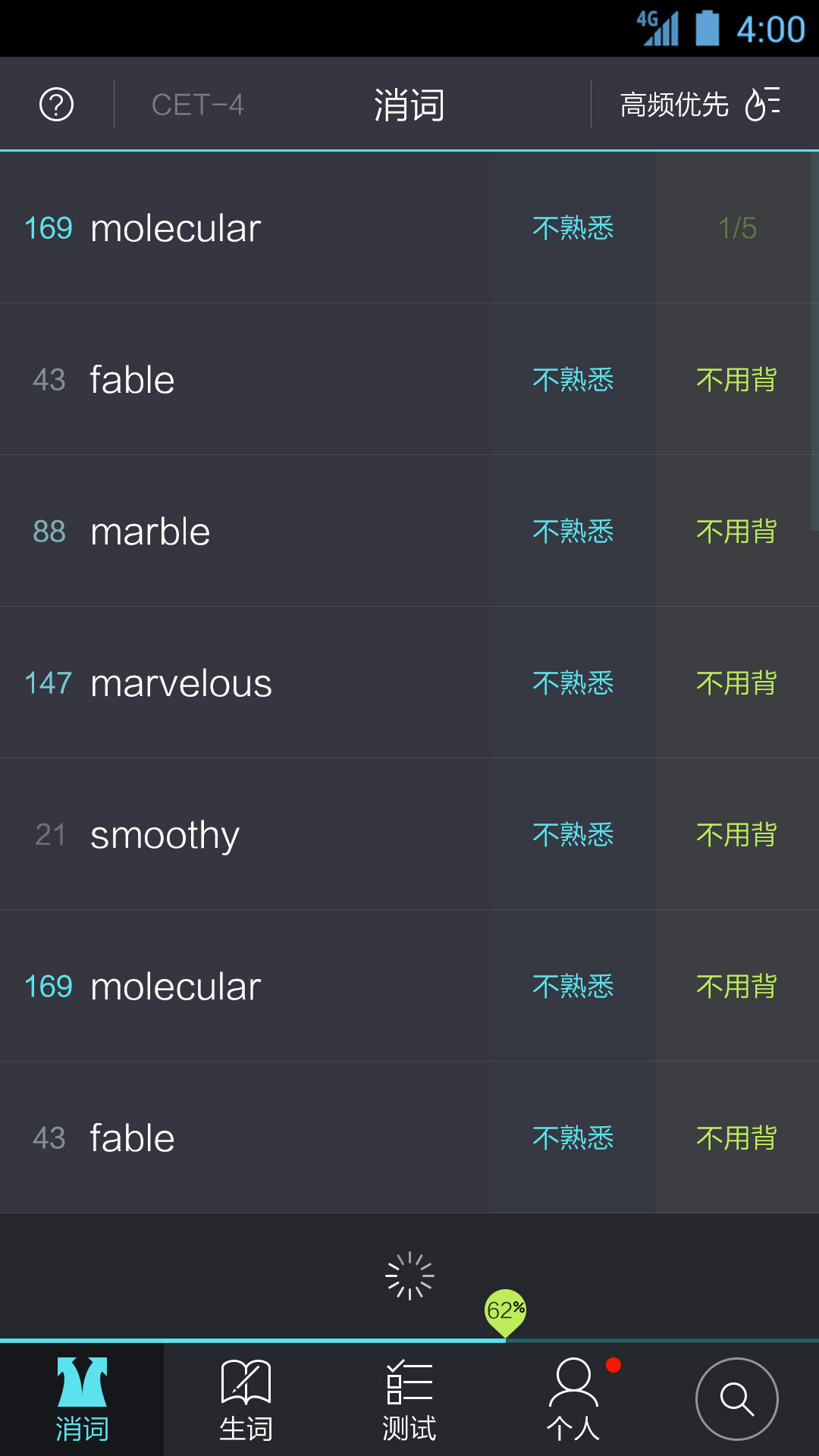819x1456 pixels.
Task: Tap the battery icon in status bar
Action: click(707, 29)
